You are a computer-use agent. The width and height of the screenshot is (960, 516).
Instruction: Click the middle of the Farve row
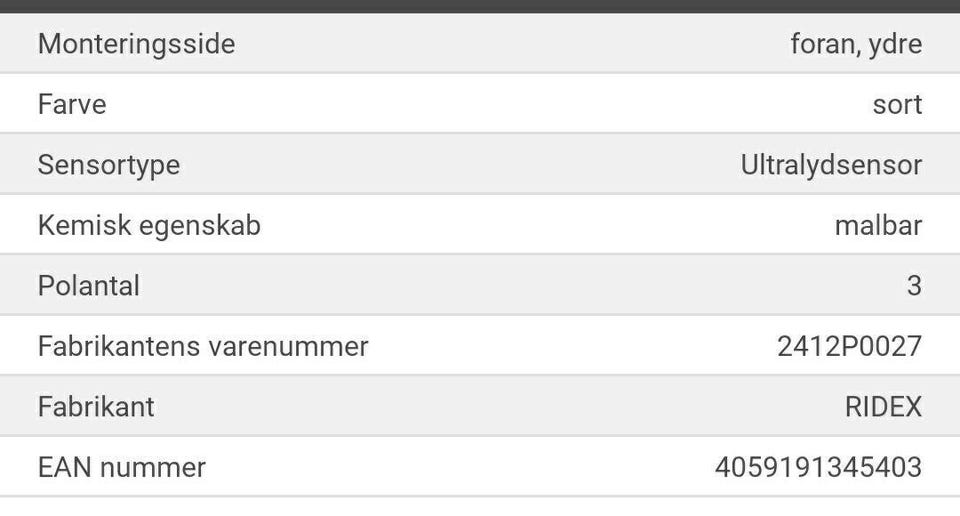pos(480,104)
